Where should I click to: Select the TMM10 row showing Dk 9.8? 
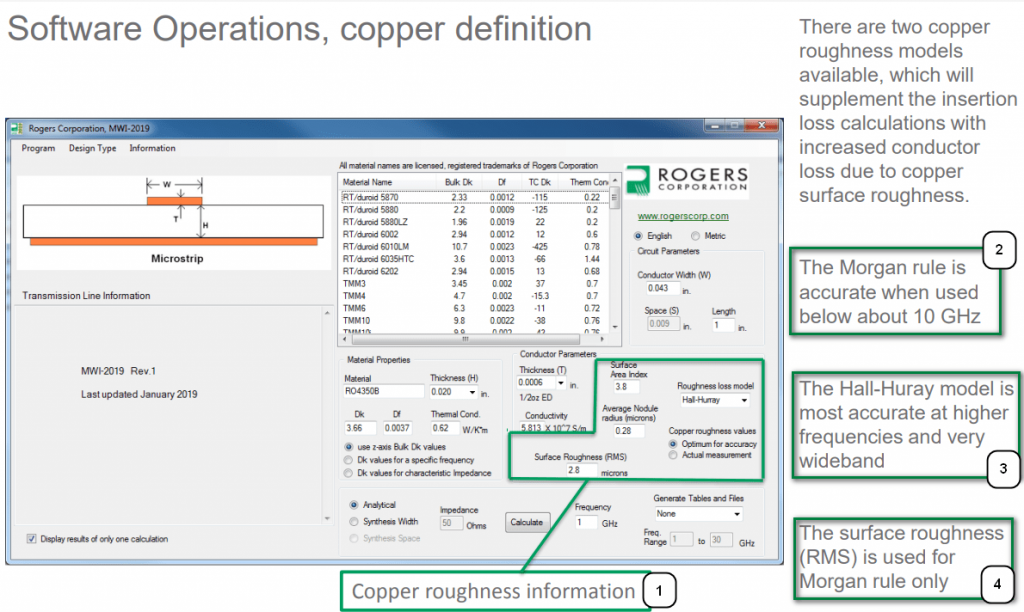(475, 321)
